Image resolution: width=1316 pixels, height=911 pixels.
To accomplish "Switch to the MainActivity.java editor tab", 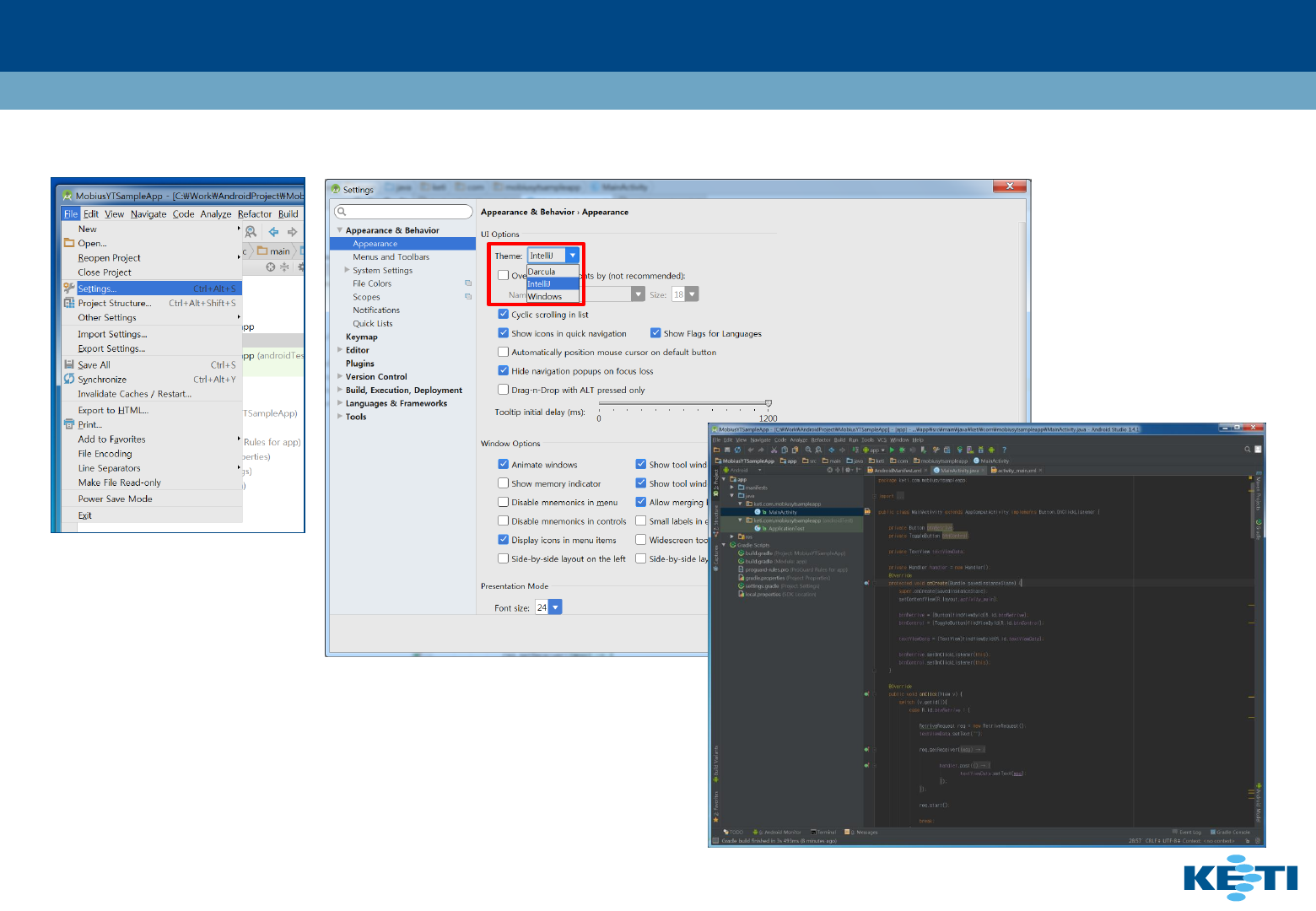I will point(959,471).
